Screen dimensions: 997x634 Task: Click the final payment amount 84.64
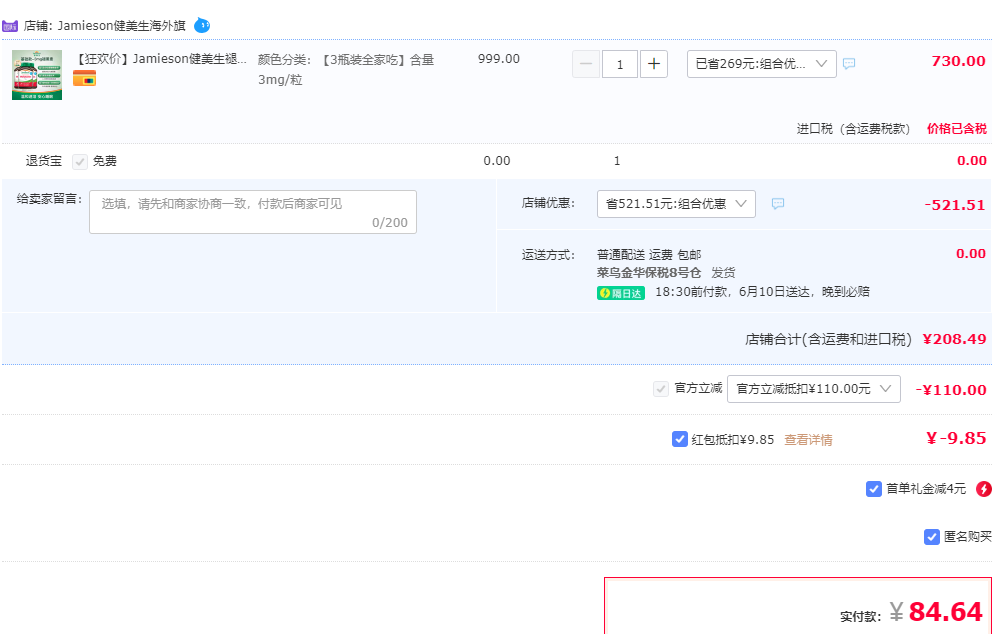click(x=945, y=612)
